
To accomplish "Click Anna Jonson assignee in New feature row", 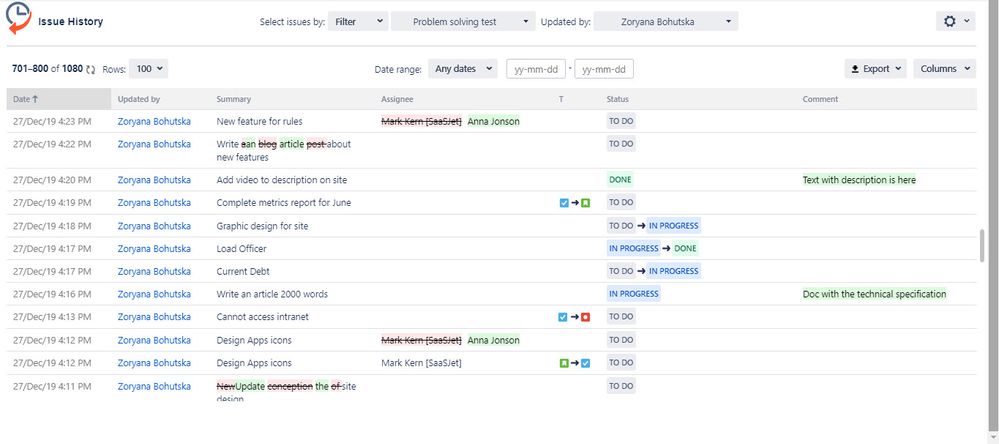I will [493, 121].
